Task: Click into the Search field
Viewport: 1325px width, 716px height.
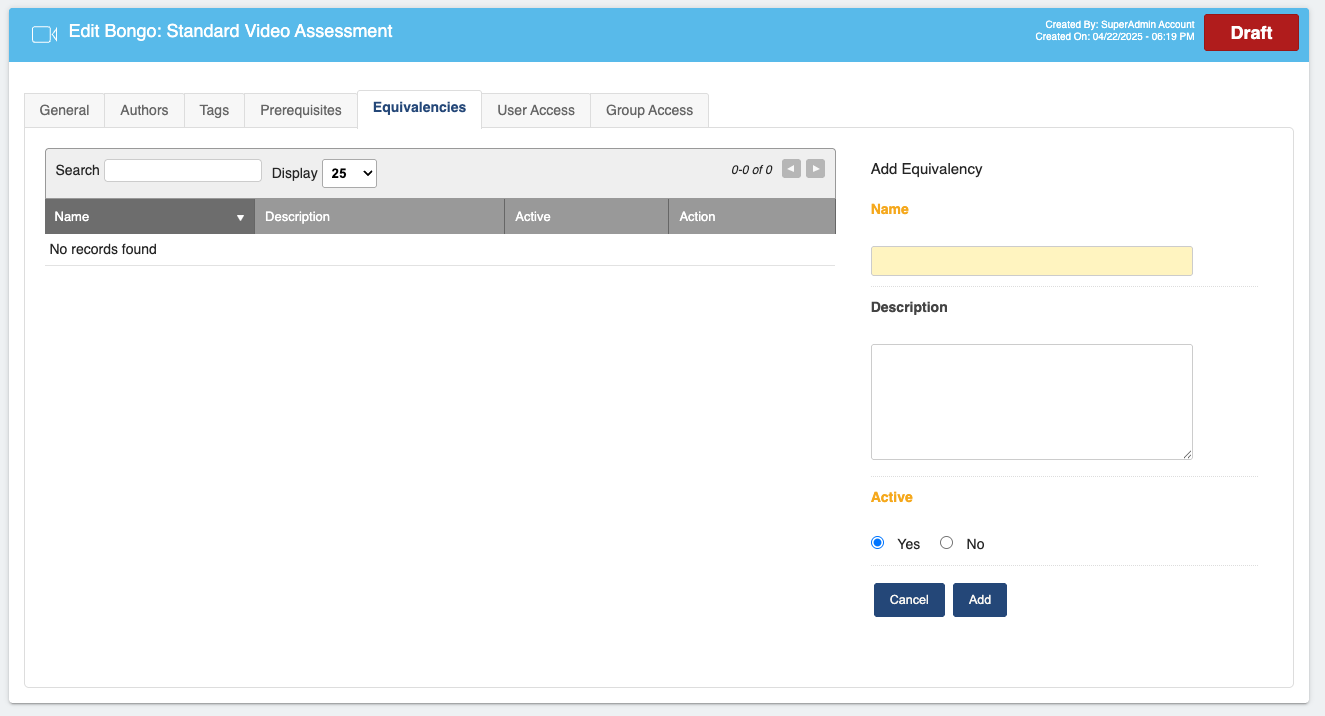Action: tap(183, 170)
